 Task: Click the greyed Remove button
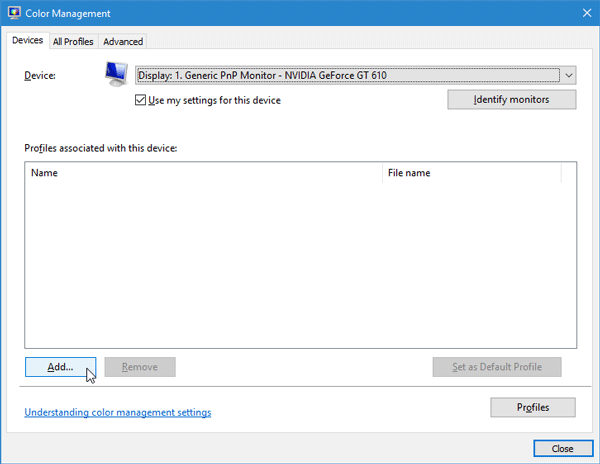[140, 367]
